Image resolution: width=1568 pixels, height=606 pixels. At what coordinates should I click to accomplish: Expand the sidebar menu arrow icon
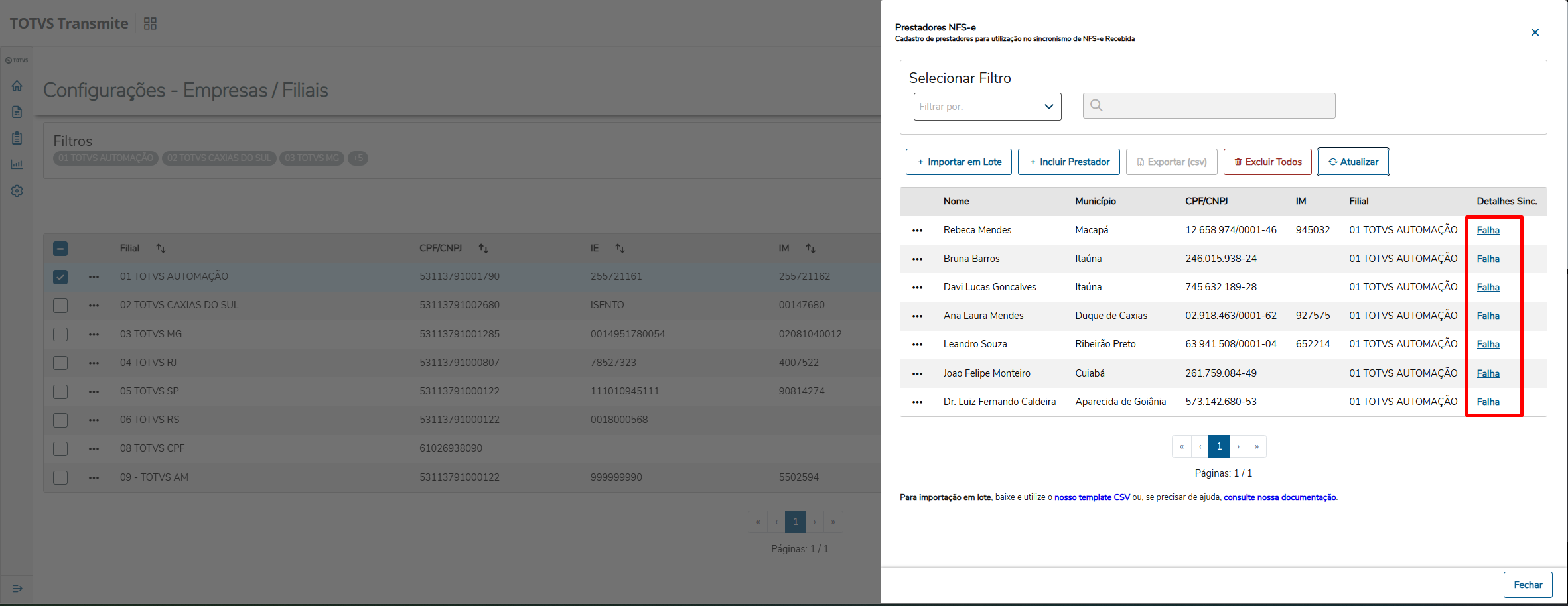(x=17, y=588)
